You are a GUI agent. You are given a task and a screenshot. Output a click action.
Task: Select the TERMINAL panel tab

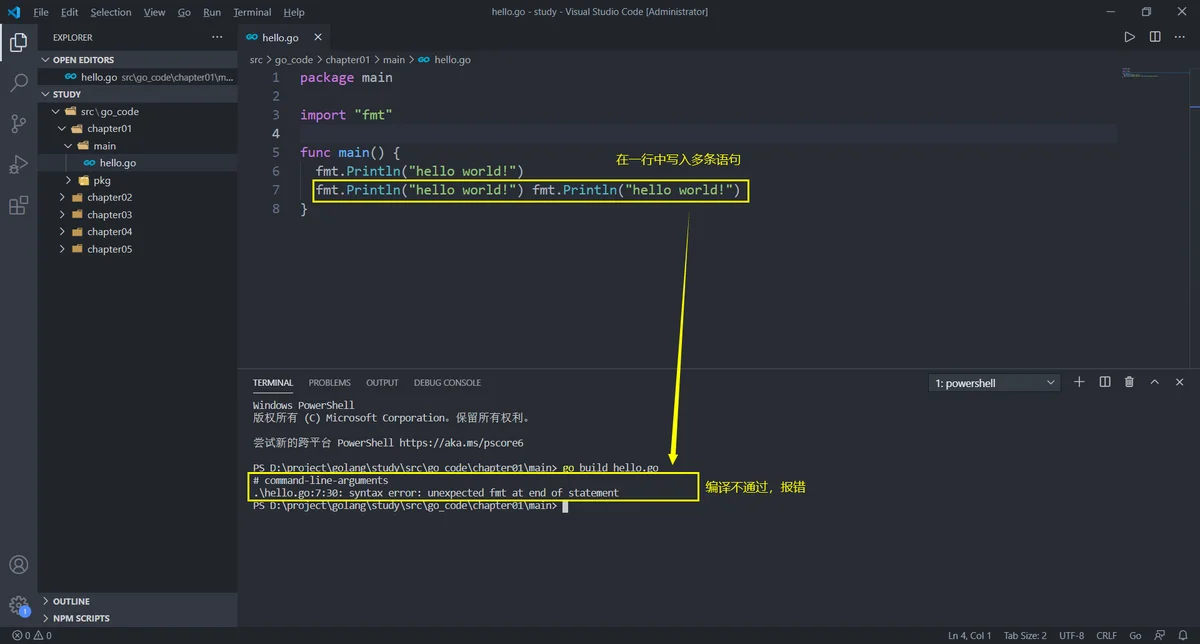tap(273, 383)
